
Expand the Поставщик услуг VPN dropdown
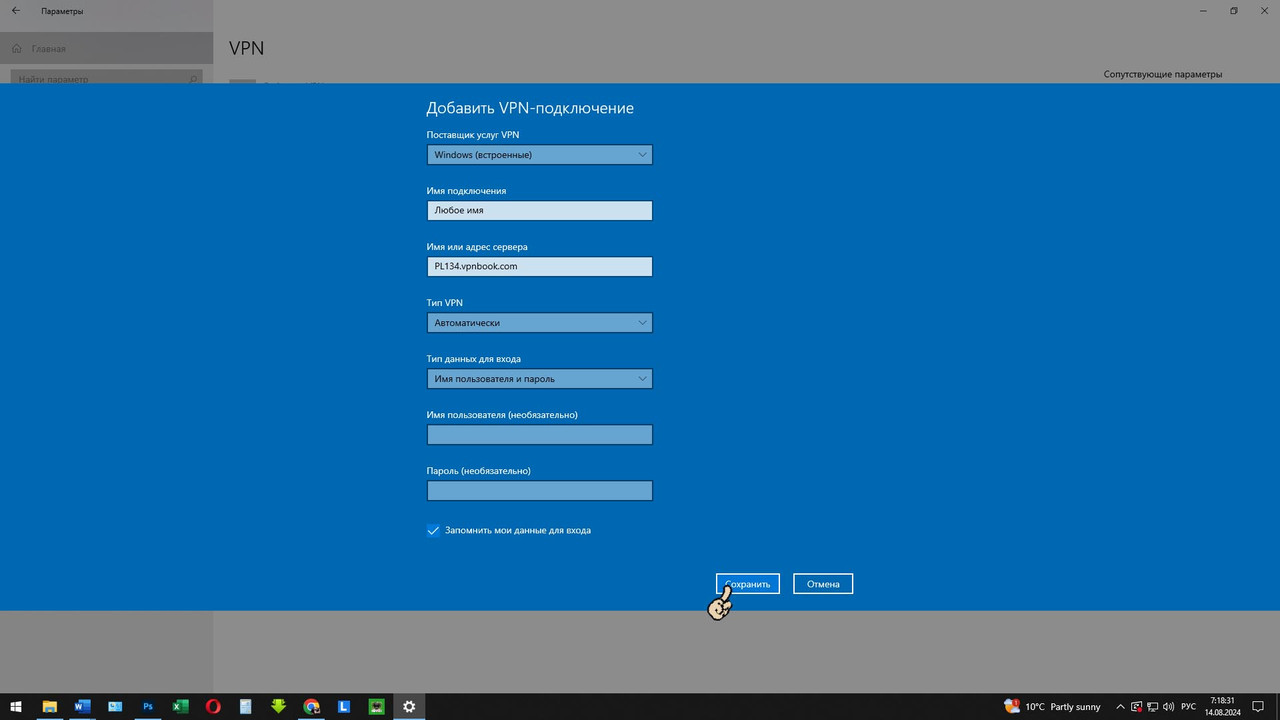tap(539, 154)
